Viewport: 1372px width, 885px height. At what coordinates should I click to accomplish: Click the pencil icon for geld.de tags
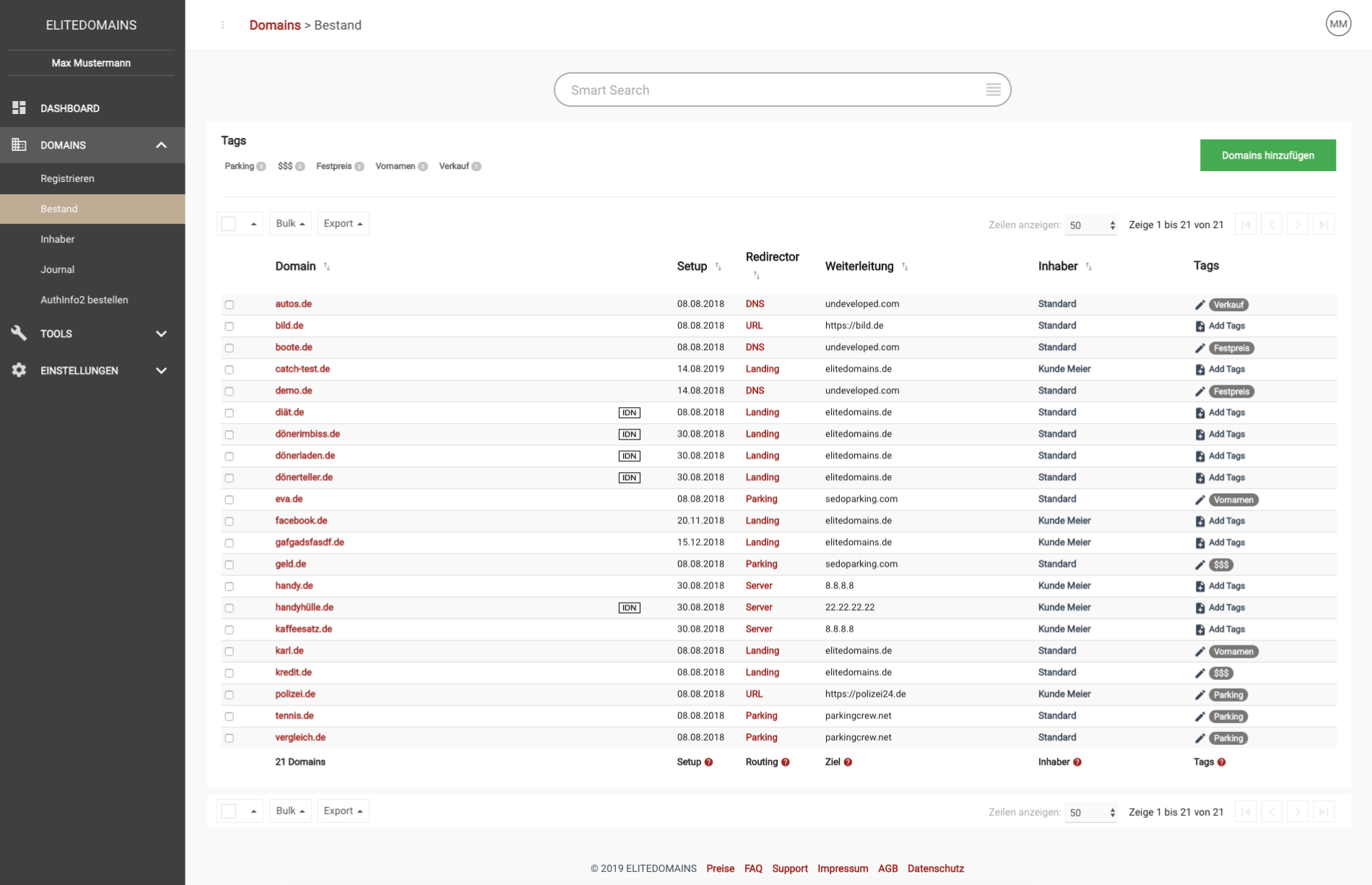1199,564
